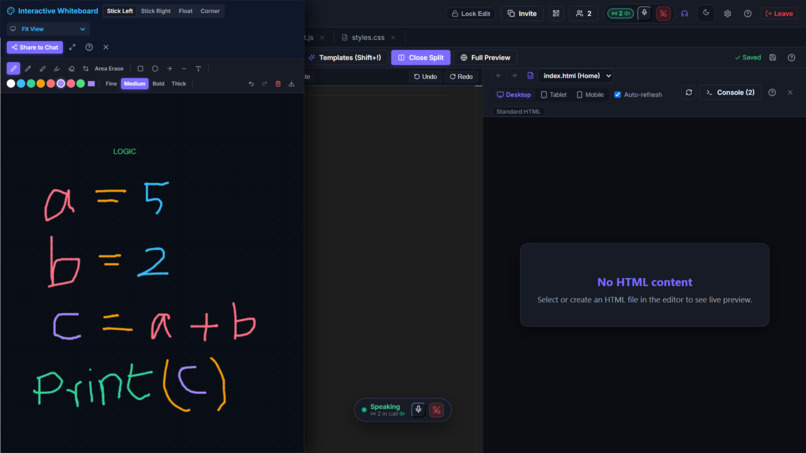
Task: End call from the Speaking widget
Action: pos(436,410)
